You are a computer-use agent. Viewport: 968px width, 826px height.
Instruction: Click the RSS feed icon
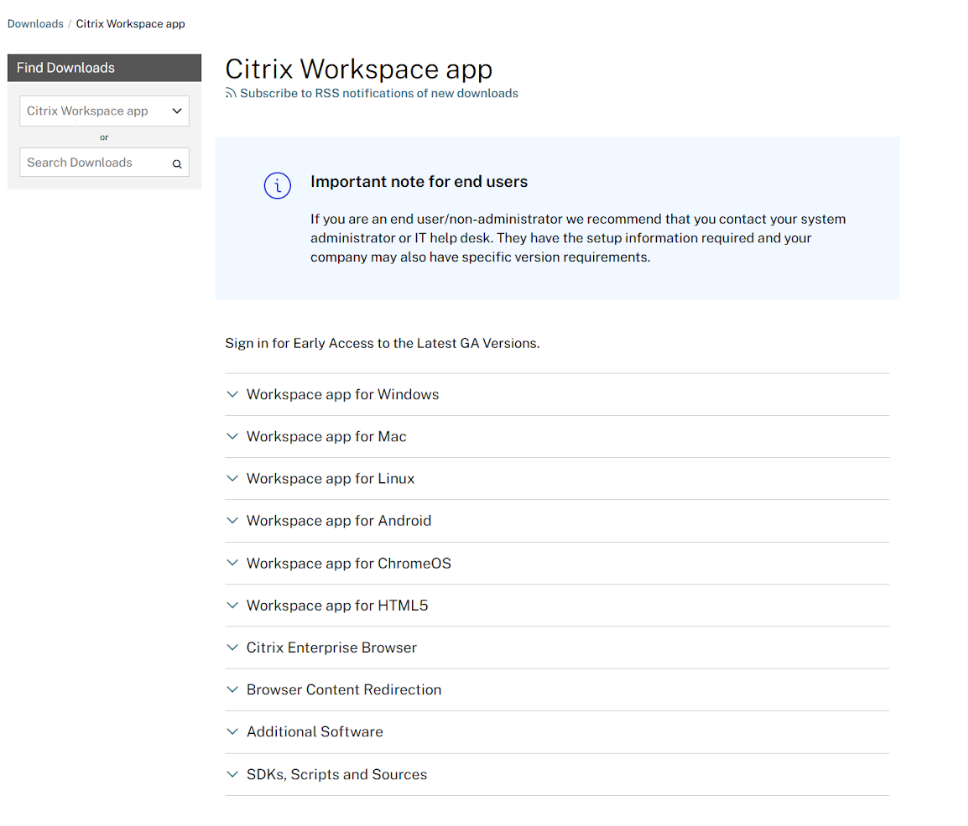(x=231, y=94)
